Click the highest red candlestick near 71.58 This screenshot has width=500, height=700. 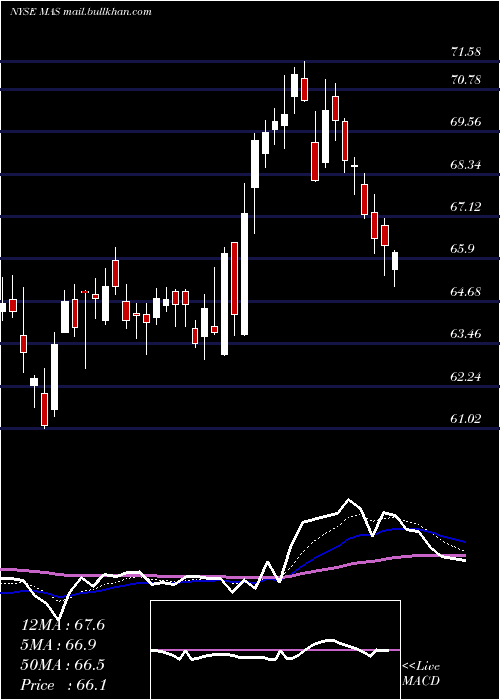(x=304, y=89)
